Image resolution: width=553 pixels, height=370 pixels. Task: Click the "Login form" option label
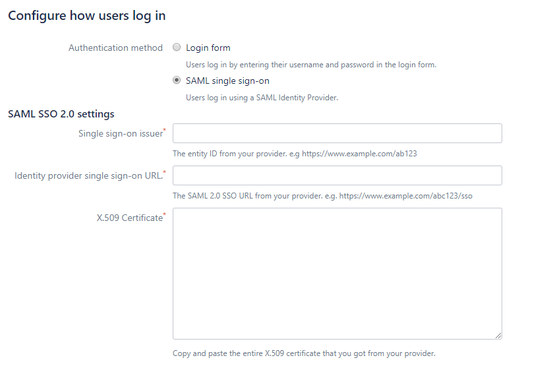208,48
